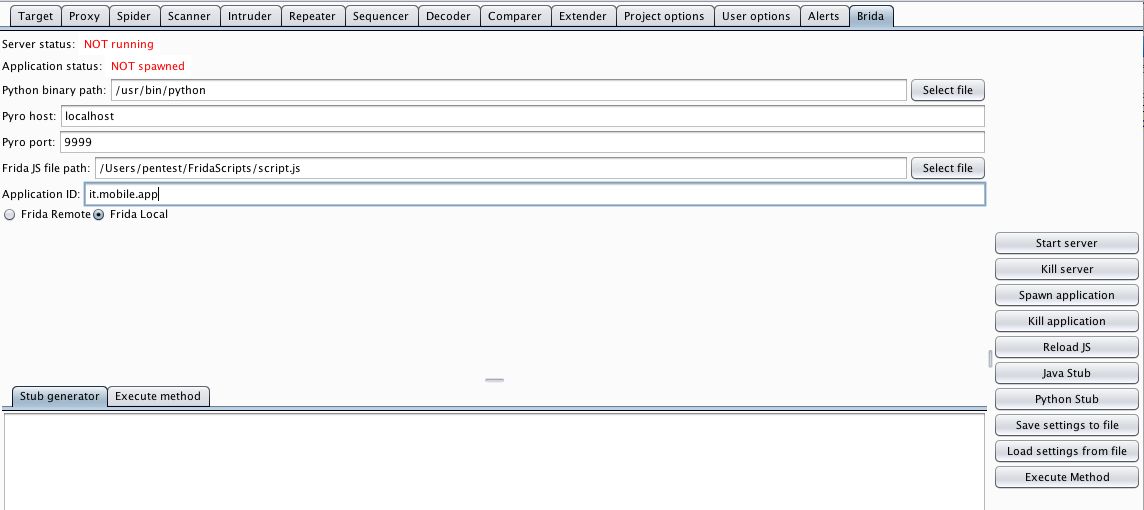Viewport: 1144px width, 510px height.
Task: Click the Start server button
Action: click(x=1066, y=243)
